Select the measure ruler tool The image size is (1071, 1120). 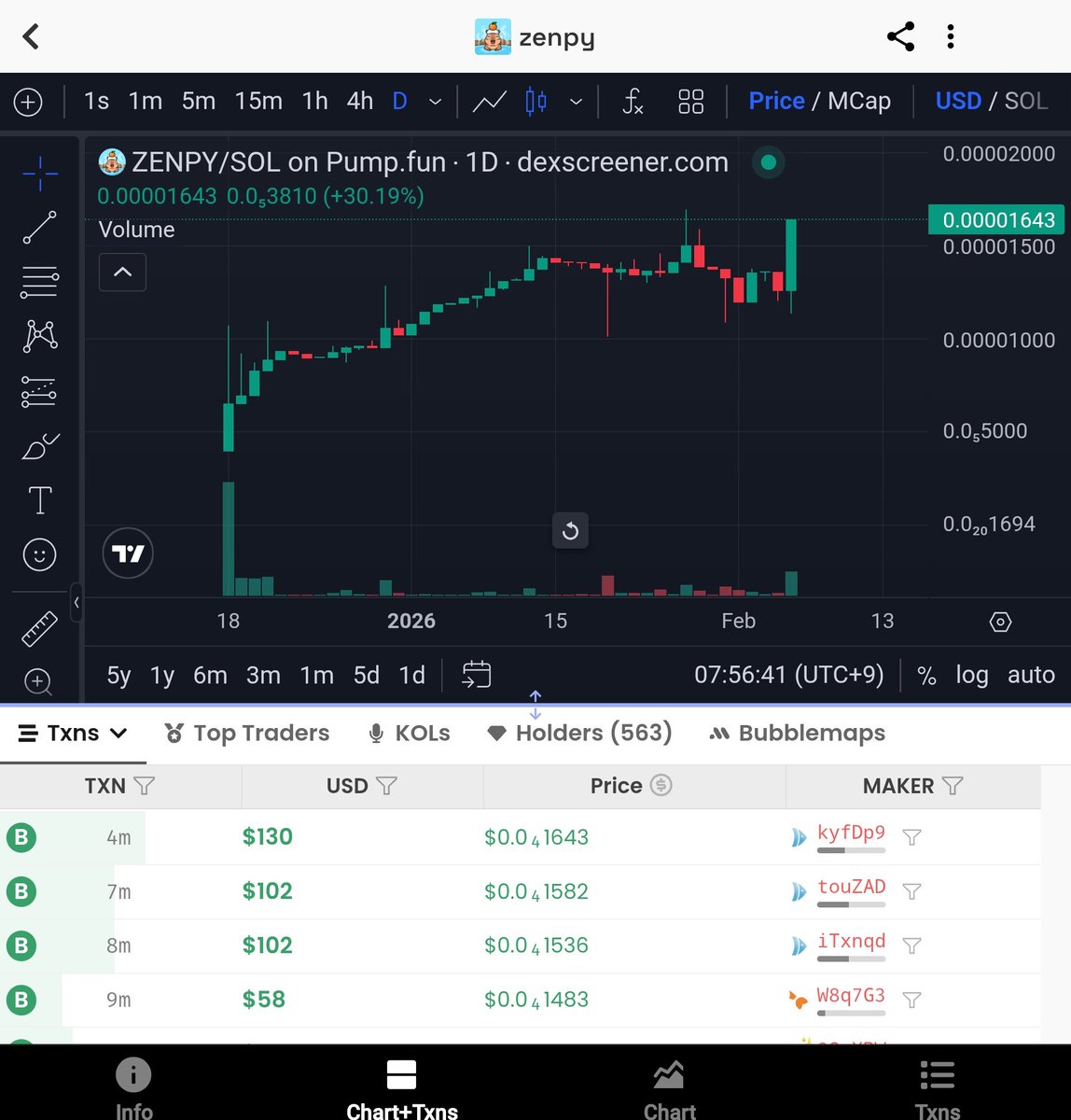click(39, 627)
